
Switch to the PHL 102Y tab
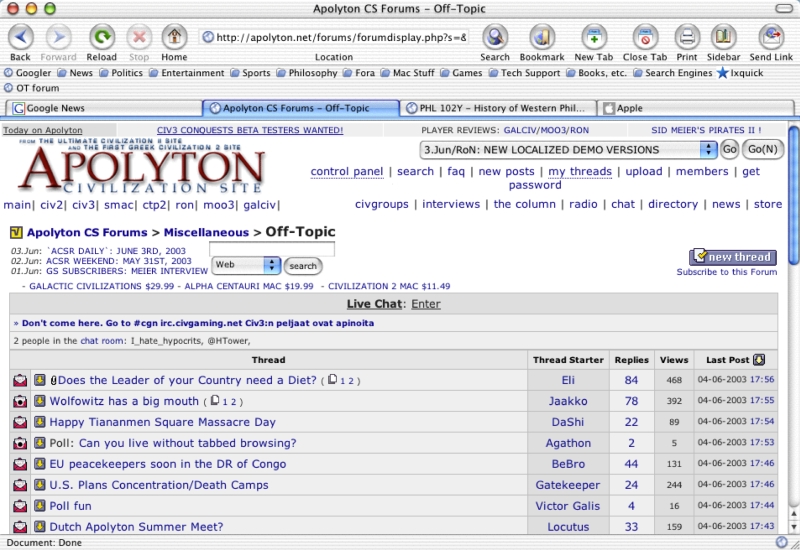click(500, 108)
